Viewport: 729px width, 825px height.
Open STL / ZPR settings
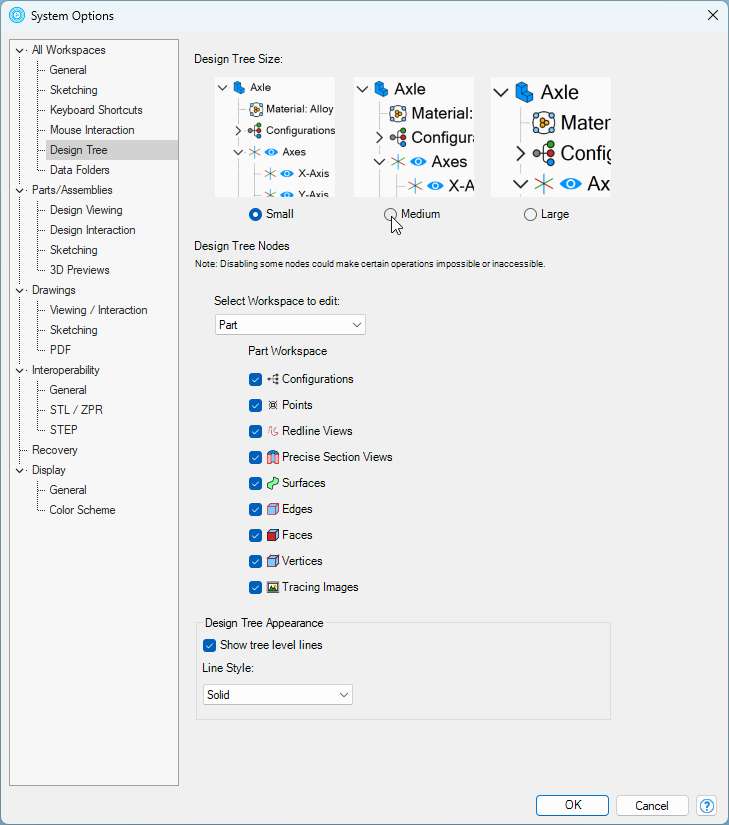(76, 410)
